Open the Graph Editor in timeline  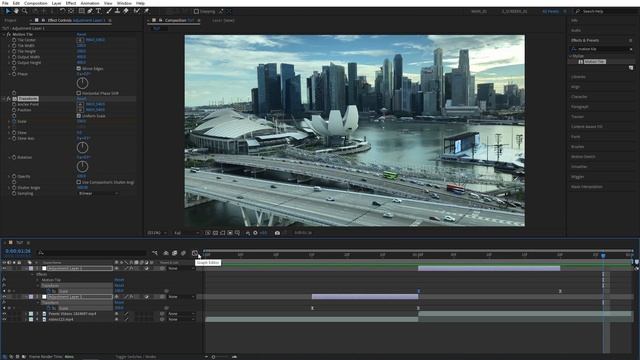[x=195, y=253]
